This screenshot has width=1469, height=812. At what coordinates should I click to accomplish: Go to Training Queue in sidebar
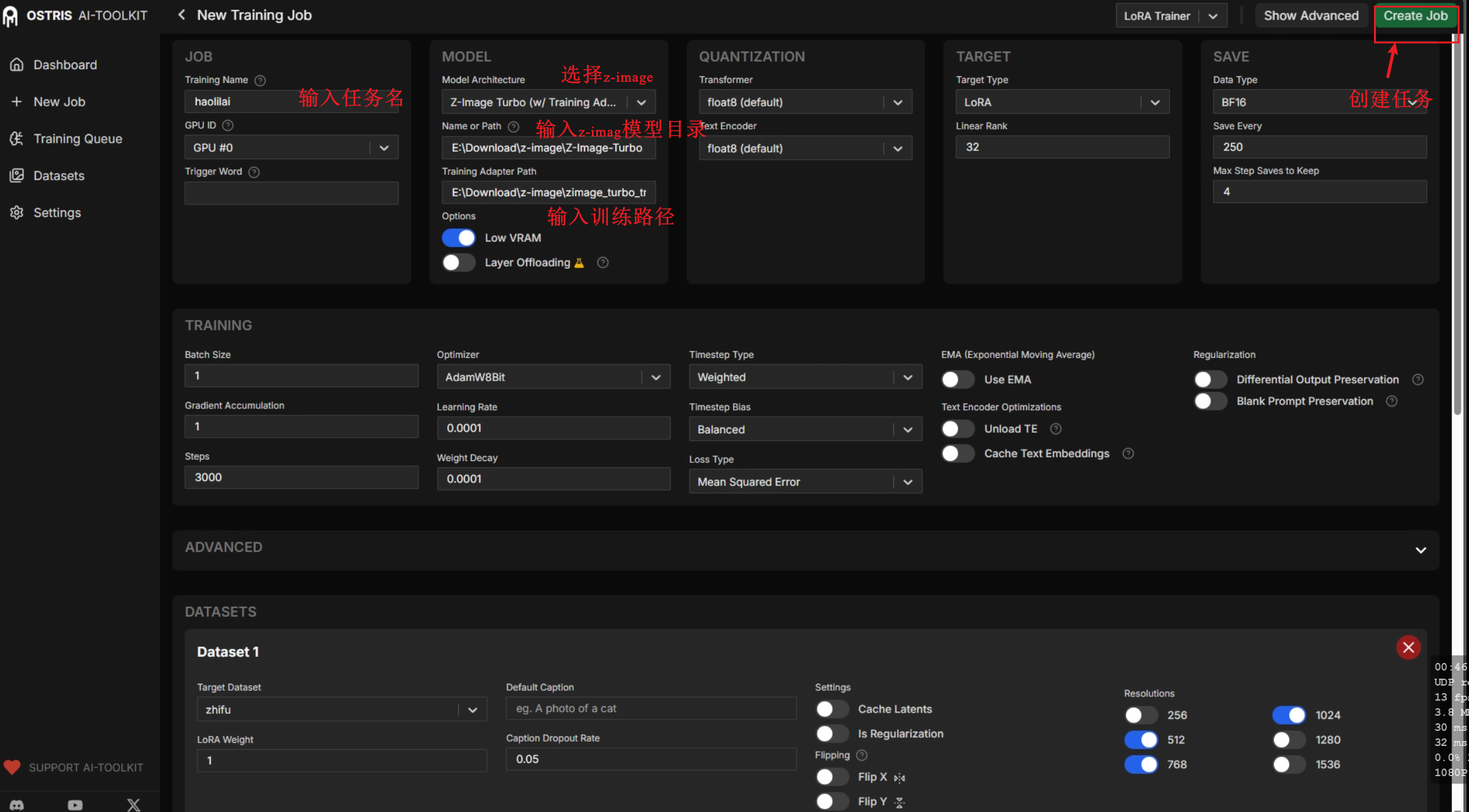(x=77, y=138)
